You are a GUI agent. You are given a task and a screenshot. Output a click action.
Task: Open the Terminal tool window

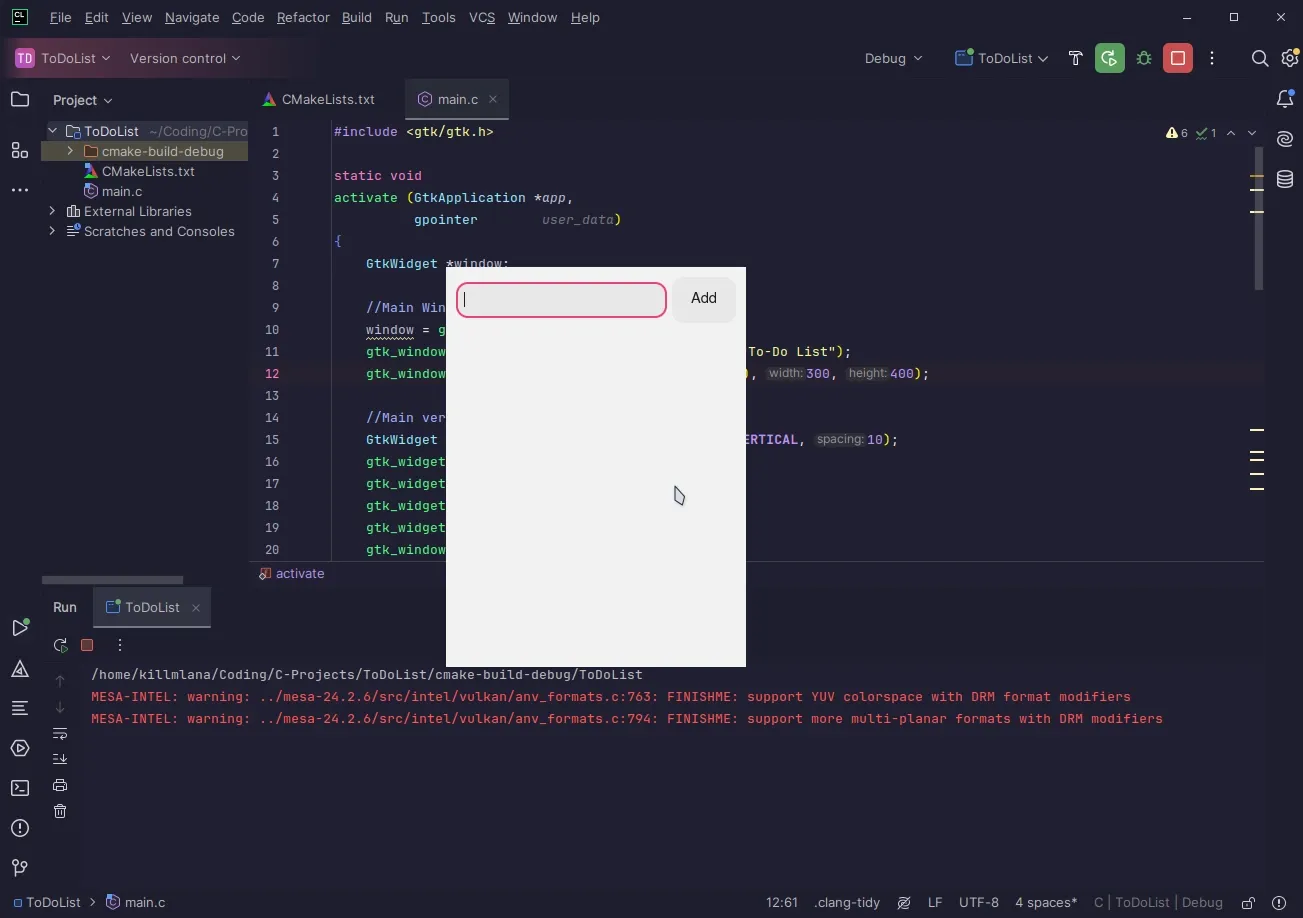pos(19,787)
